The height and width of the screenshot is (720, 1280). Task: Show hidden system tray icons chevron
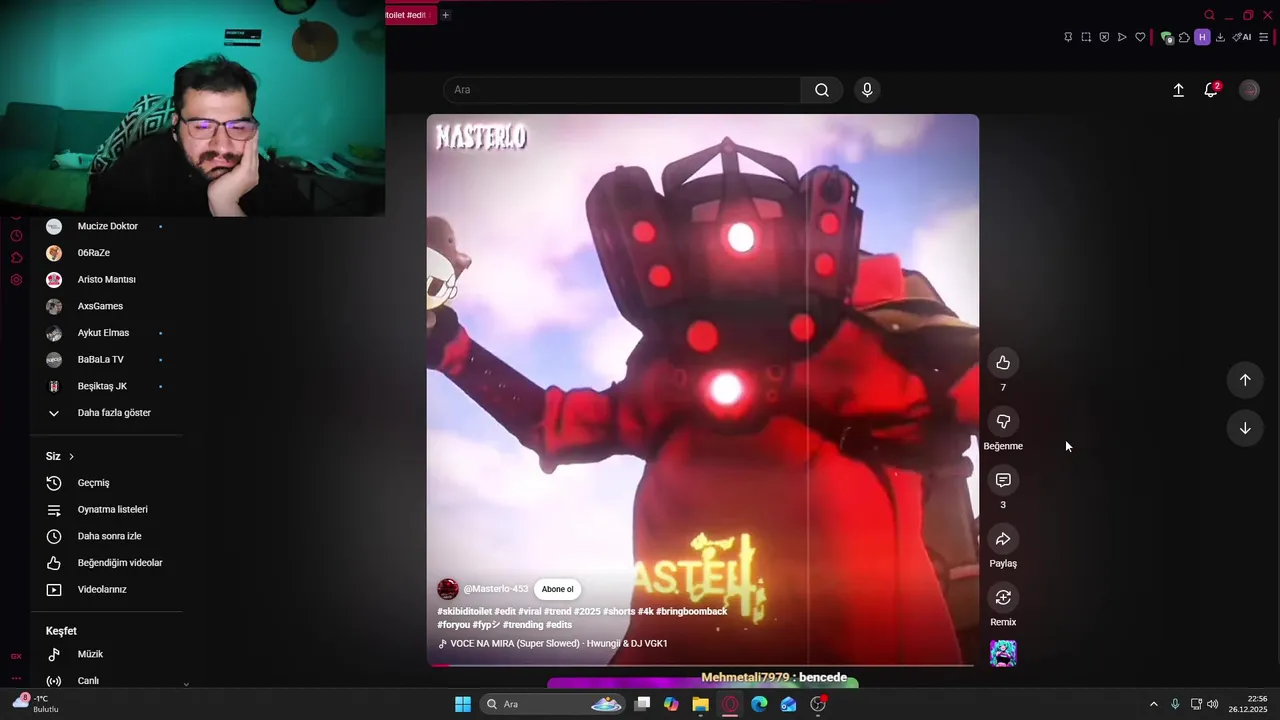coord(1153,704)
